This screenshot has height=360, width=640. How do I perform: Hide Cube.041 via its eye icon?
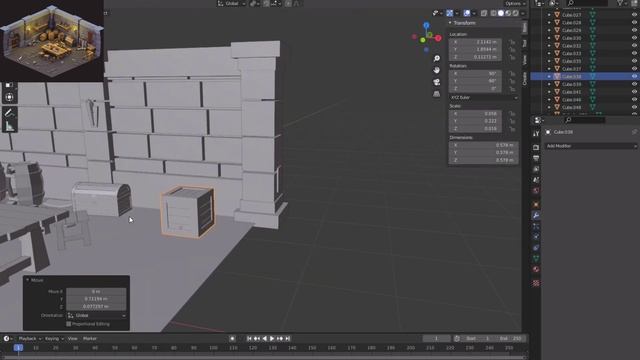634,92
